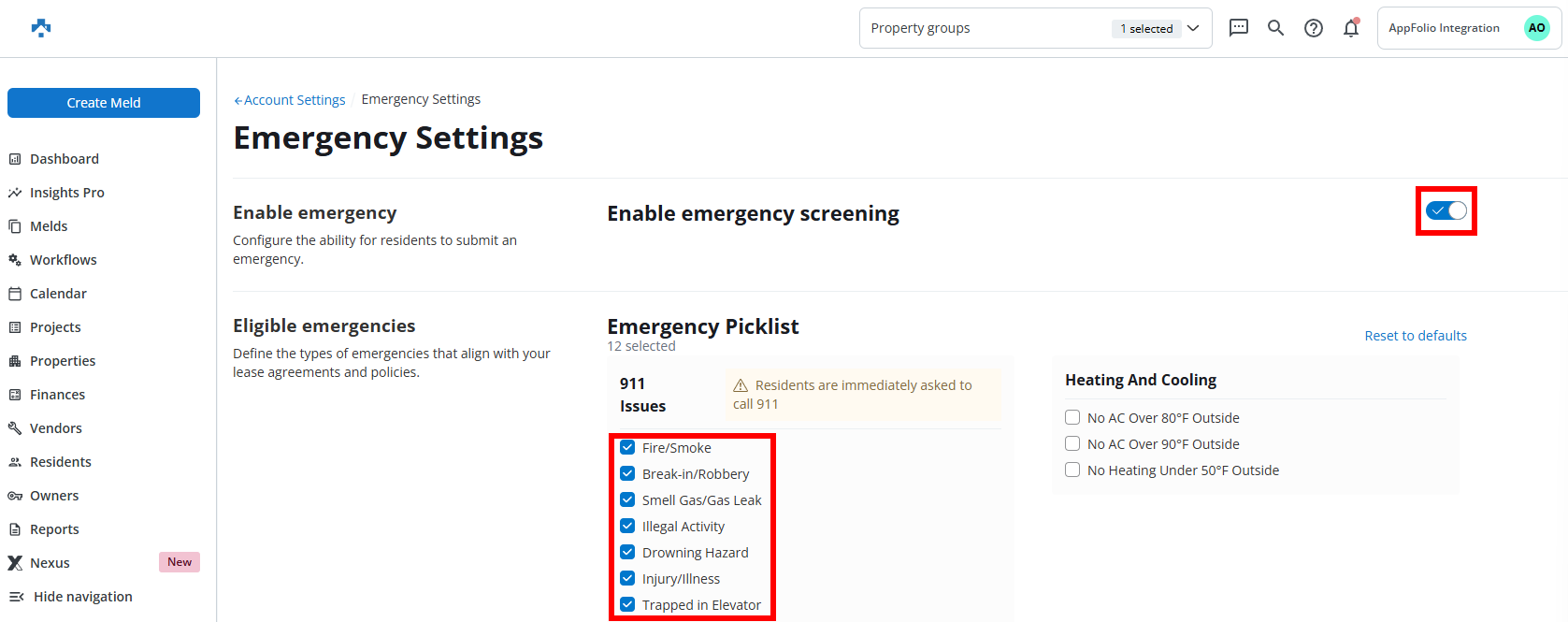Check No Heating Under 50°F Outside
1568x622 pixels.
1072,470
